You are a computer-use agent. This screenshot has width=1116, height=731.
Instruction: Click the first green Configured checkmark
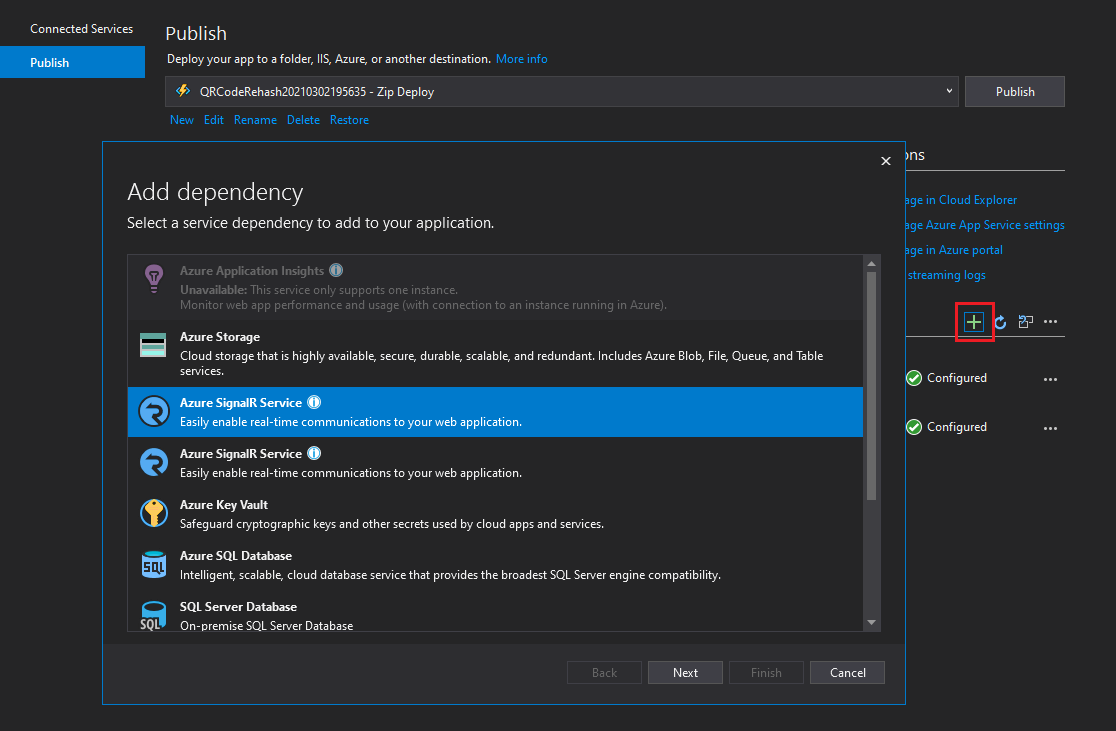(x=914, y=378)
